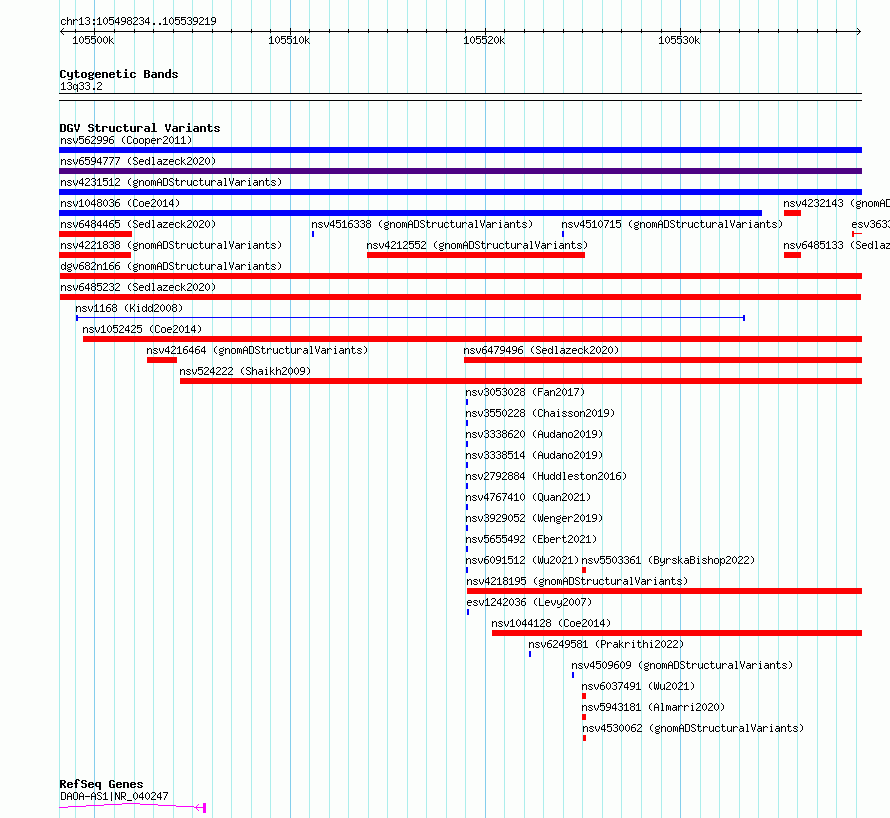This screenshot has width=890, height=818.
Task: Click the 105530k ruler tick label
Action: pyautogui.click(x=679, y=40)
